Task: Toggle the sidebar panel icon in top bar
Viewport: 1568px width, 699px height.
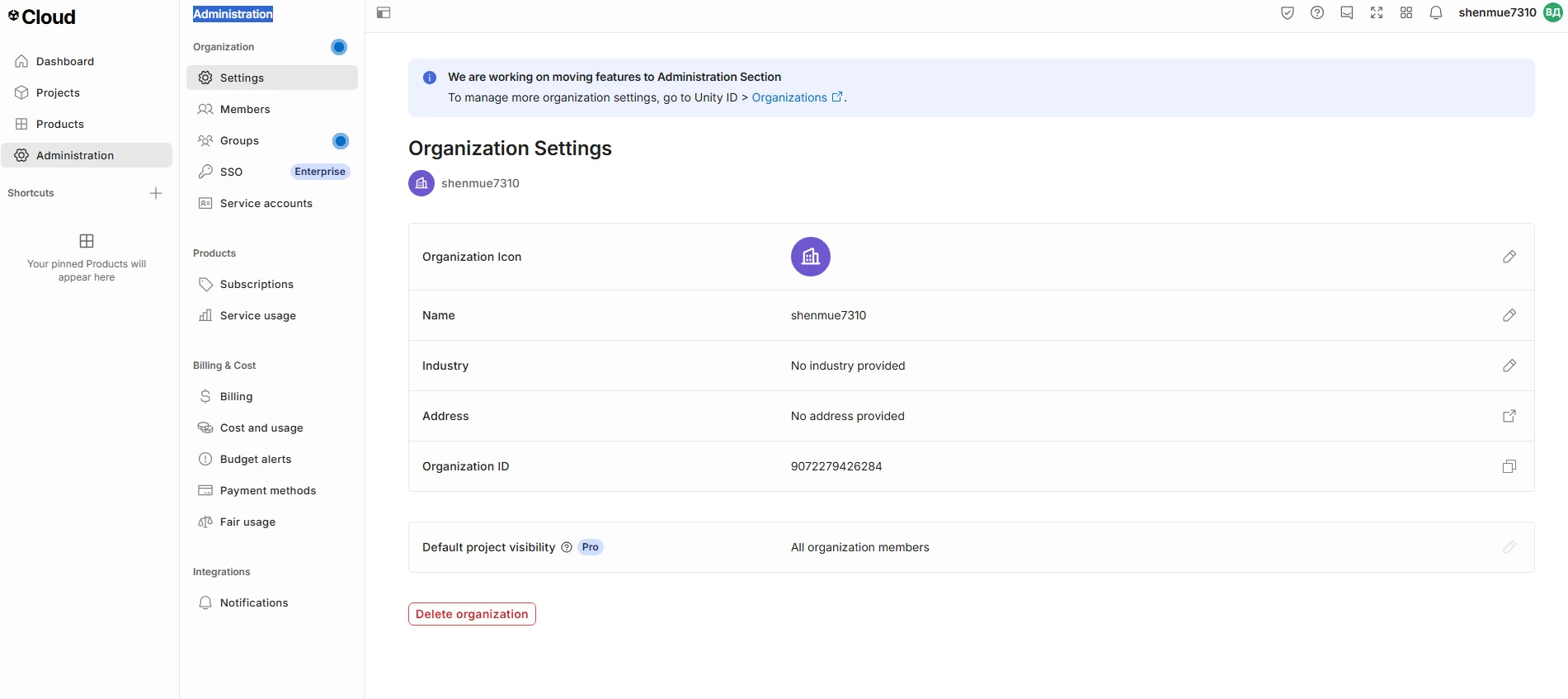Action: tap(384, 12)
